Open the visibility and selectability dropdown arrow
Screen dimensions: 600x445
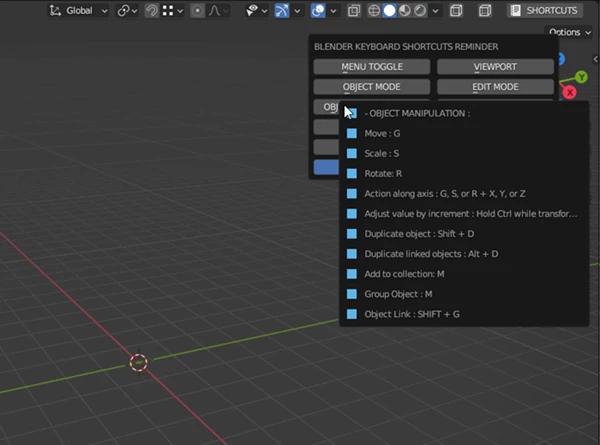264,11
